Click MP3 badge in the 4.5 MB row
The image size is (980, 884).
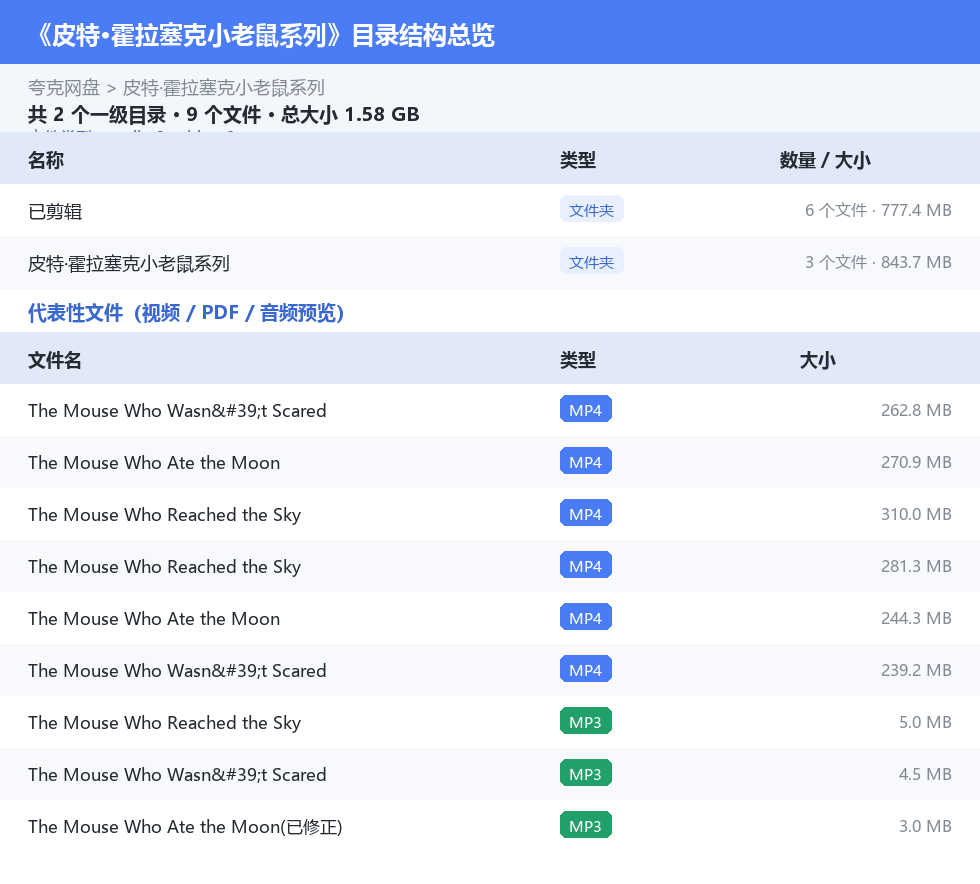coord(586,773)
